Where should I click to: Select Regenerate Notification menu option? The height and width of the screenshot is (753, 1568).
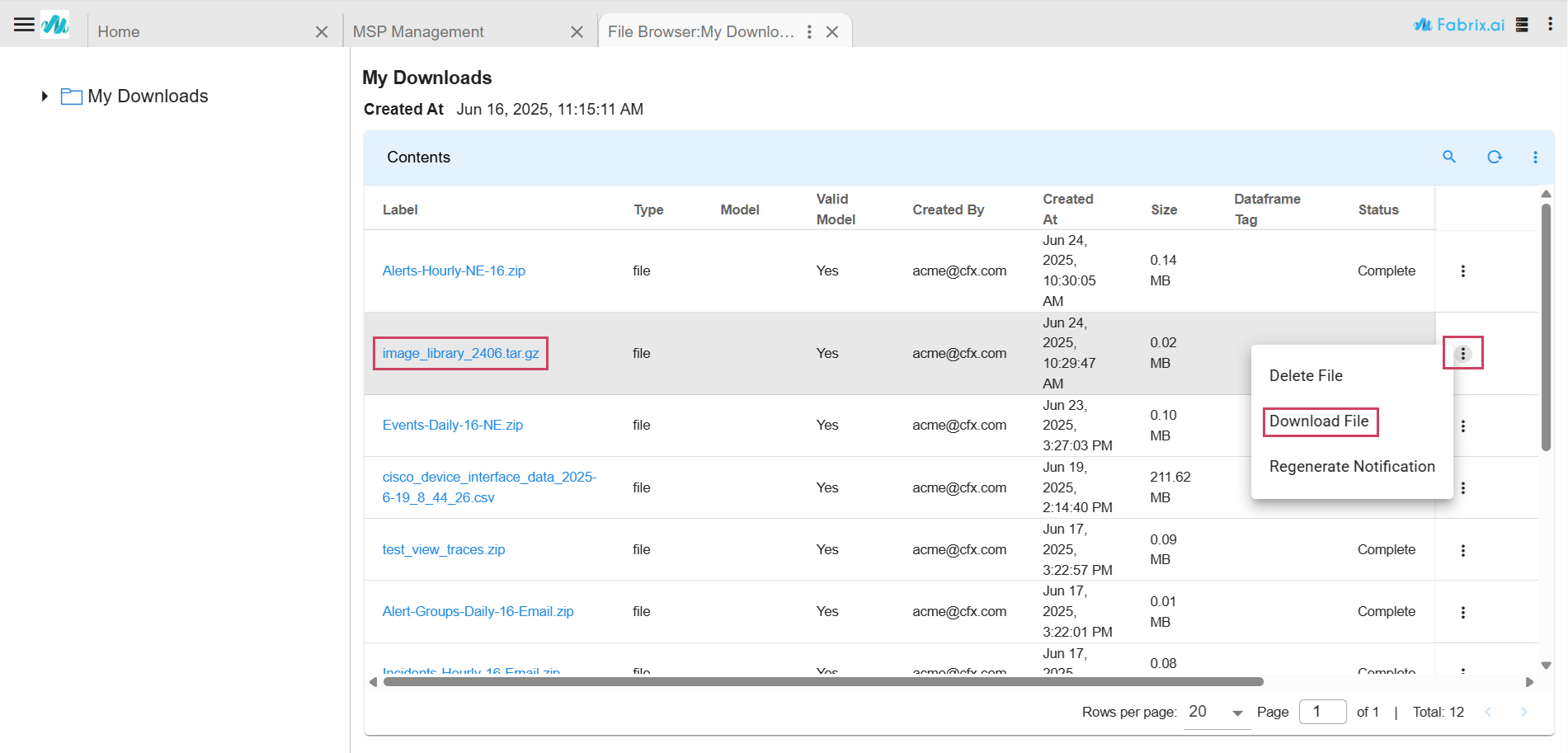point(1351,467)
